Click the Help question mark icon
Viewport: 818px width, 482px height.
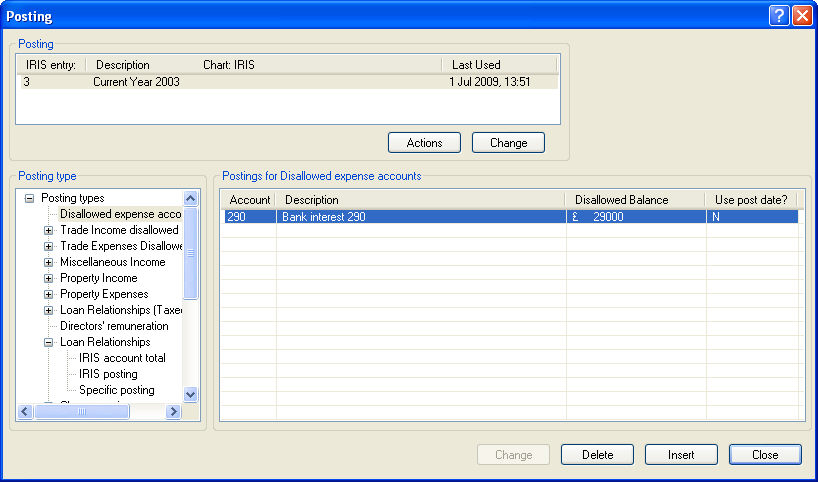coord(780,16)
